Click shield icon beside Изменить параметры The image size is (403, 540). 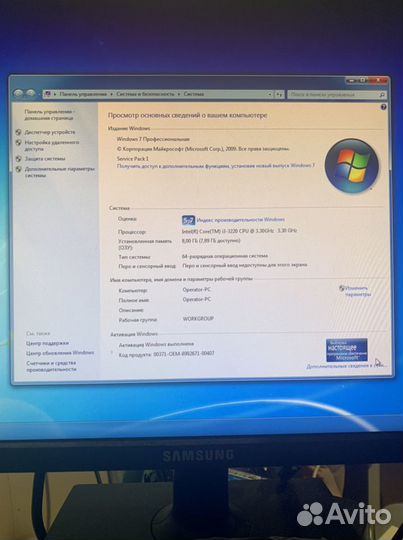click(x=342, y=288)
